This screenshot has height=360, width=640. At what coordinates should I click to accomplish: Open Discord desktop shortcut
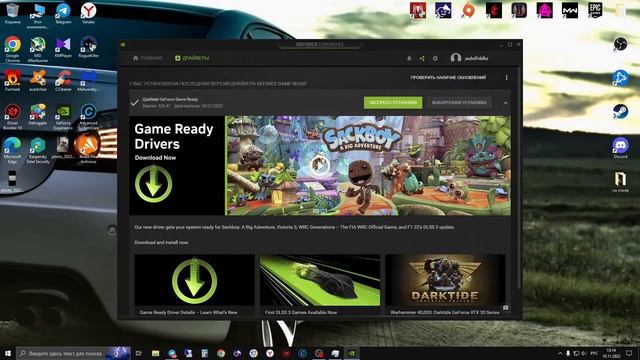[x=620, y=148]
